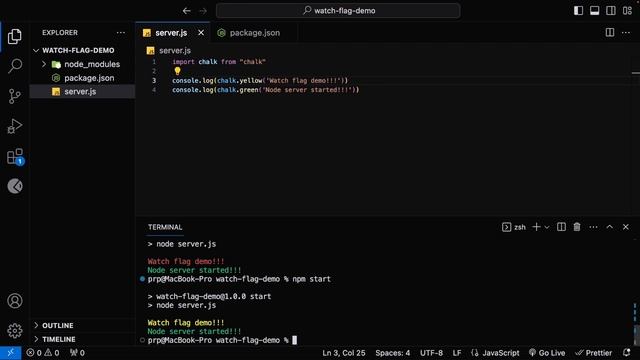This screenshot has width=640, height=360.
Task: Click line 3 in editor gutter
Action: click(x=154, y=80)
